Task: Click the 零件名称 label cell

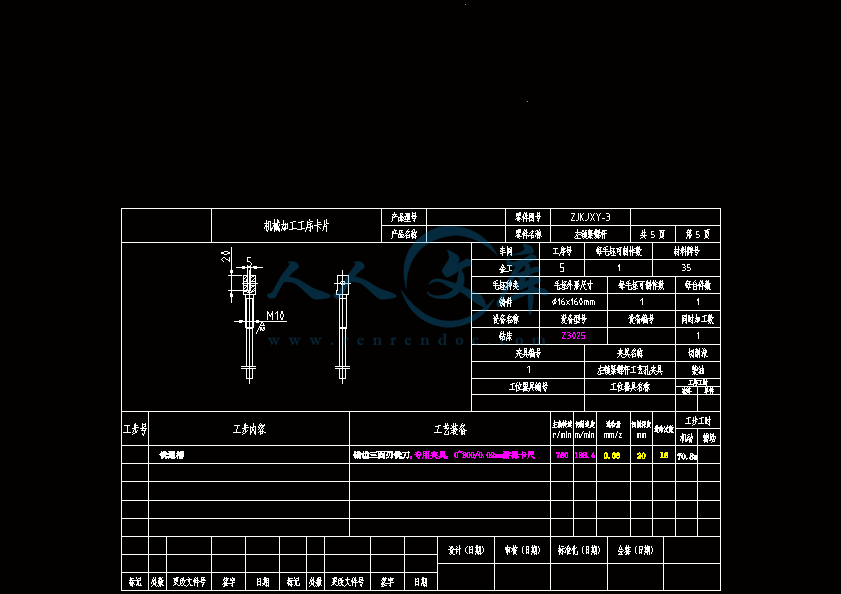Action: pyautogui.click(x=528, y=234)
